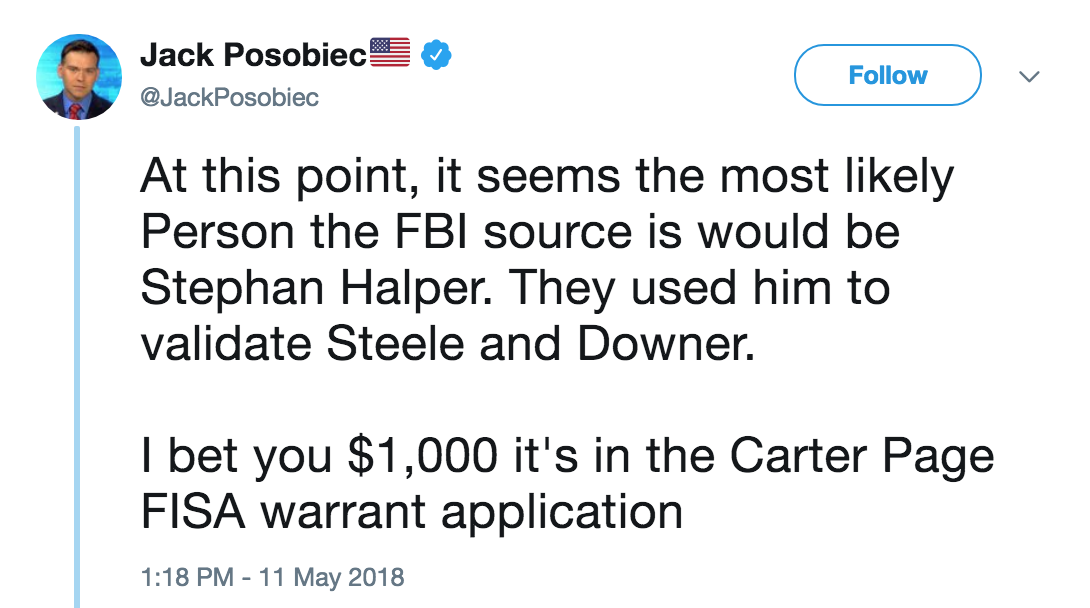Click the words "Carter Page" in tweet
The image size is (1090, 608).
pyautogui.click(x=862, y=457)
